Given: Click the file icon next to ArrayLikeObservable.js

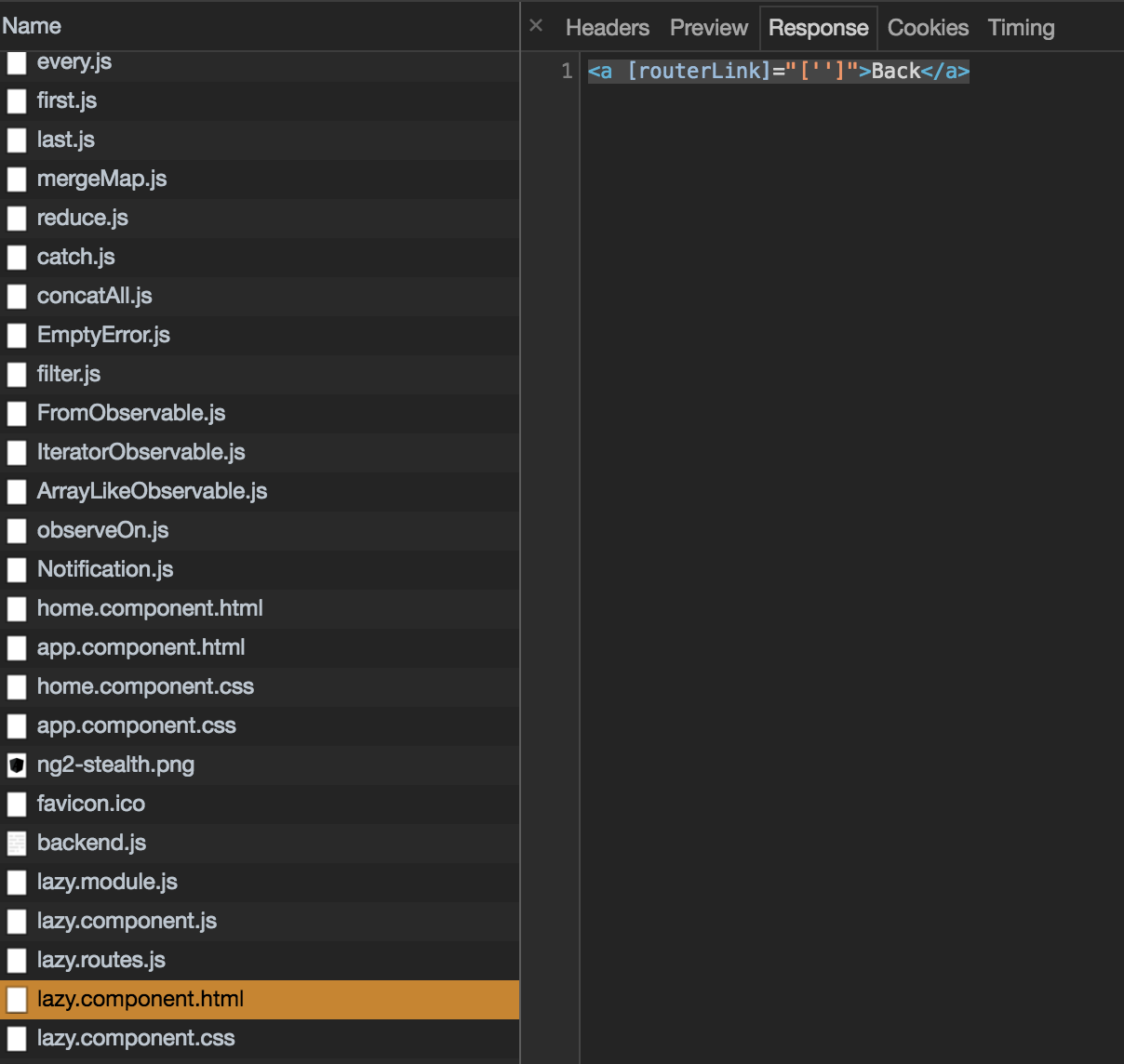Looking at the screenshot, I should 17,492.
